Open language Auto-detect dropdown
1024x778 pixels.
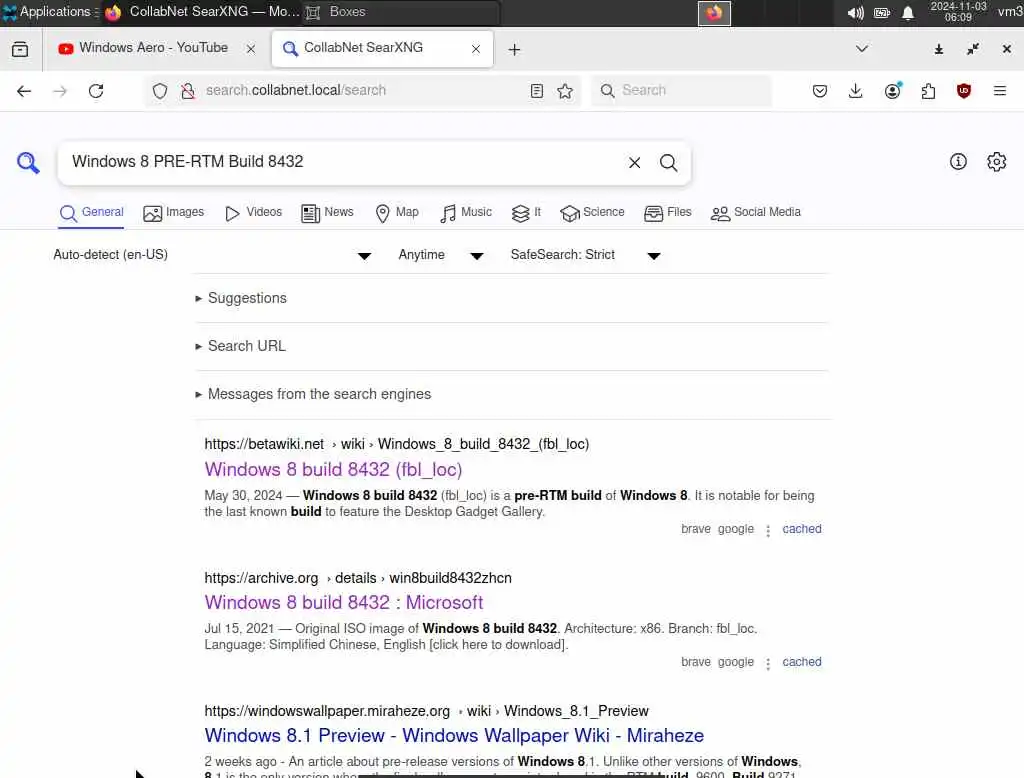coord(212,255)
